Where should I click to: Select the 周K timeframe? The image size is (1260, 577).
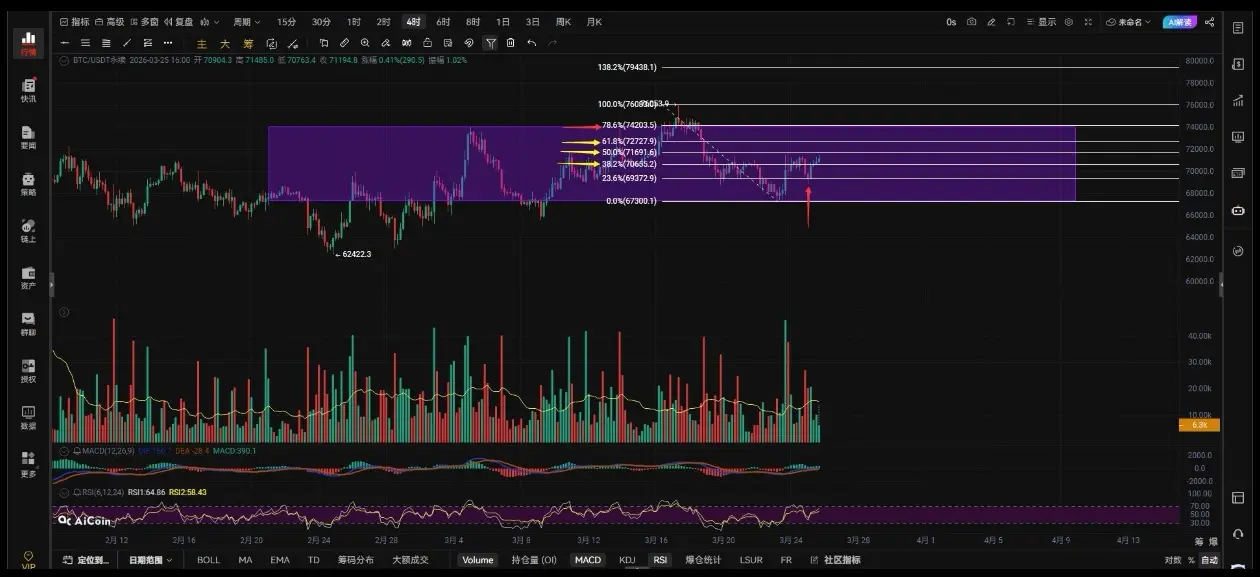(563, 21)
